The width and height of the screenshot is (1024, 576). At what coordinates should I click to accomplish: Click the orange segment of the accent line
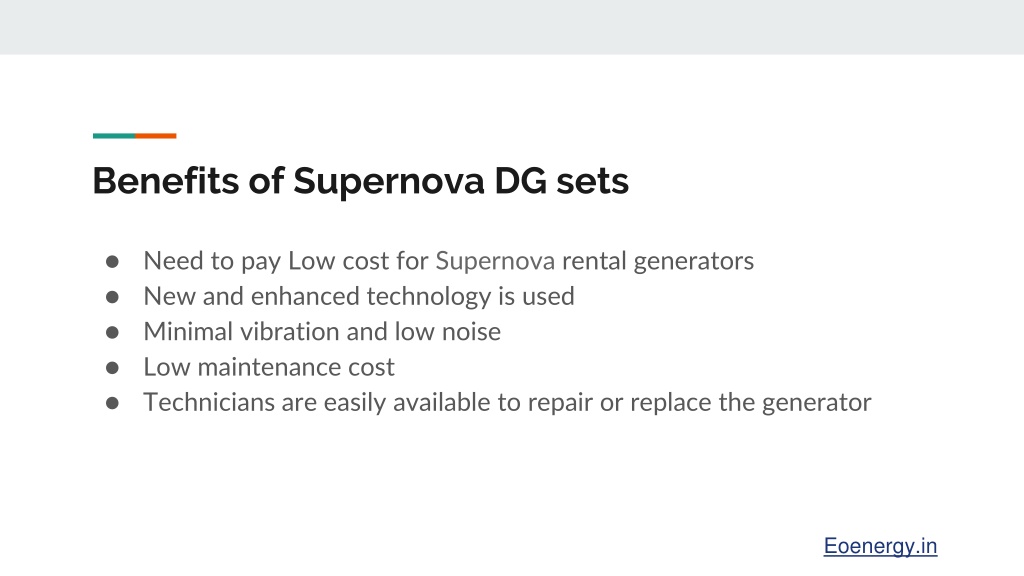pyautogui.click(x=155, y=136)
